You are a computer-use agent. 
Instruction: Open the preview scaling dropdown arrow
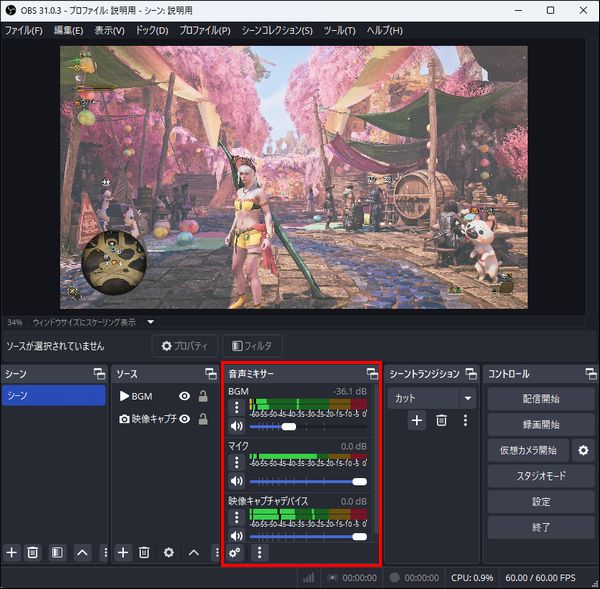[151, 322]
